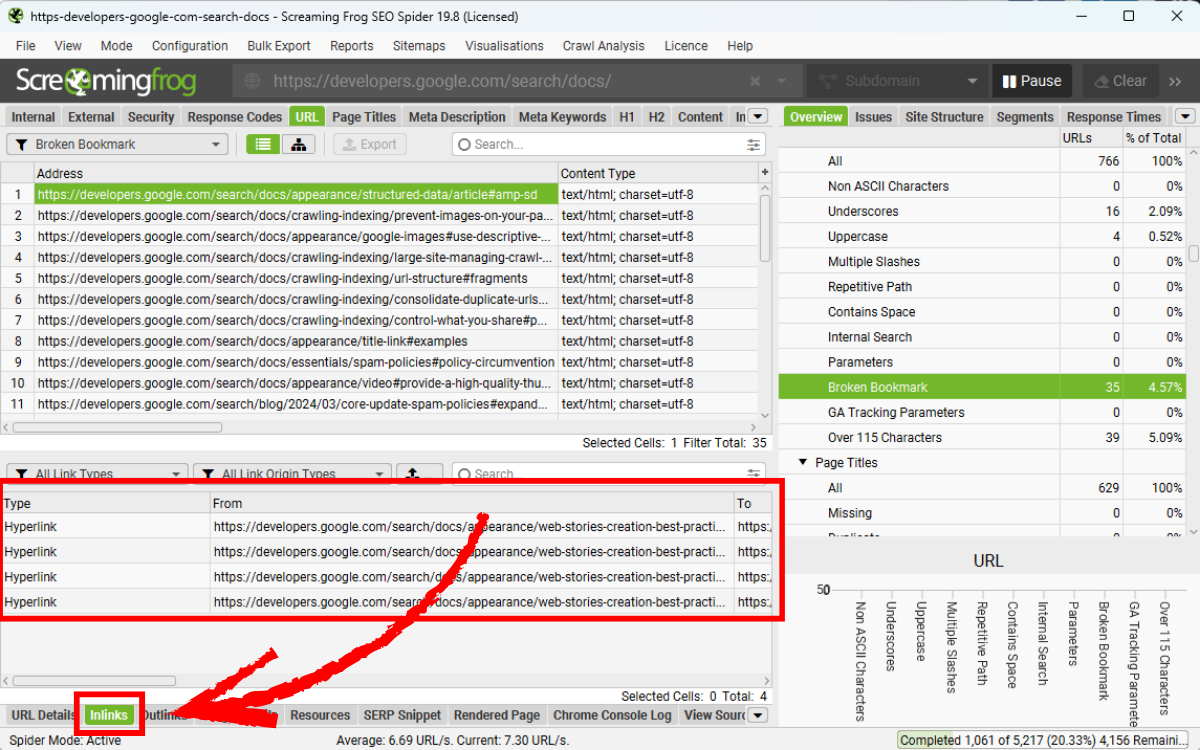Image resolution: width=1200 pixels, height=750 pixels.
Task: Click the funnel icon beside Broken Bookmark
Action: pos(21,144)
